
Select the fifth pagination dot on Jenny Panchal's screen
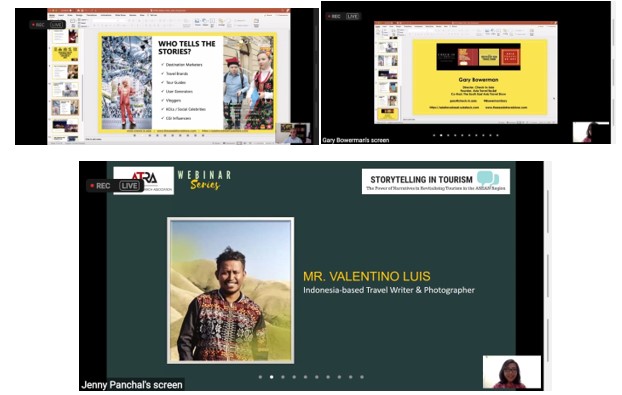[x=305, y=377]
